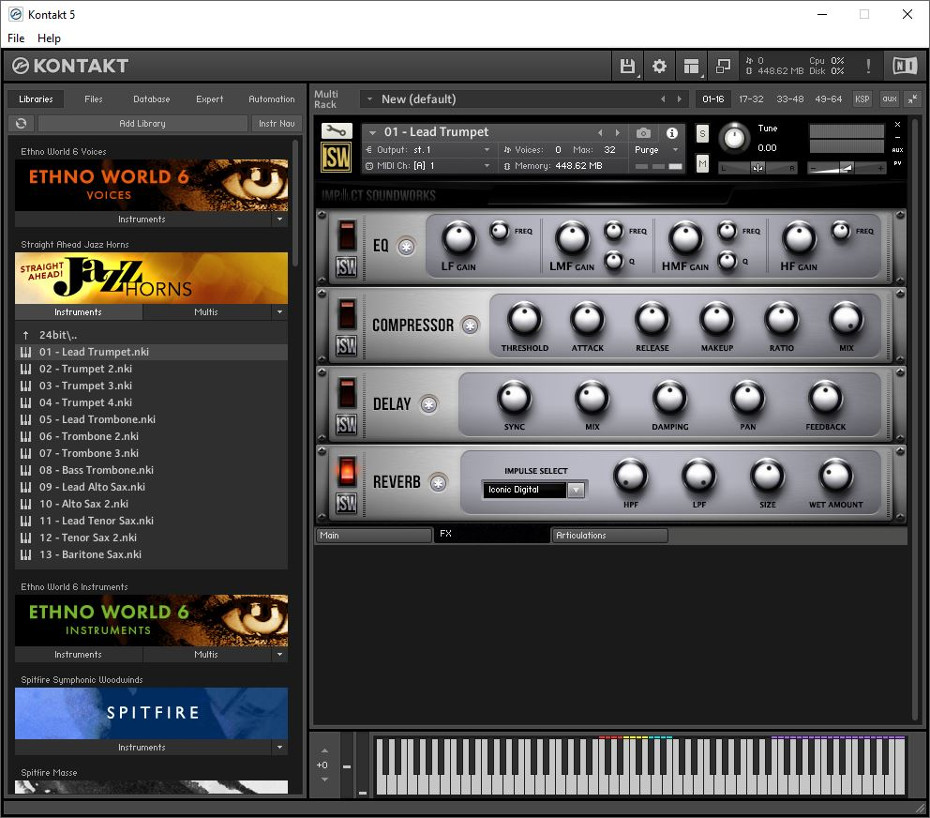Mute the Lead Trumpet instrument
This screenshot has height=818, width=930.
702,163
